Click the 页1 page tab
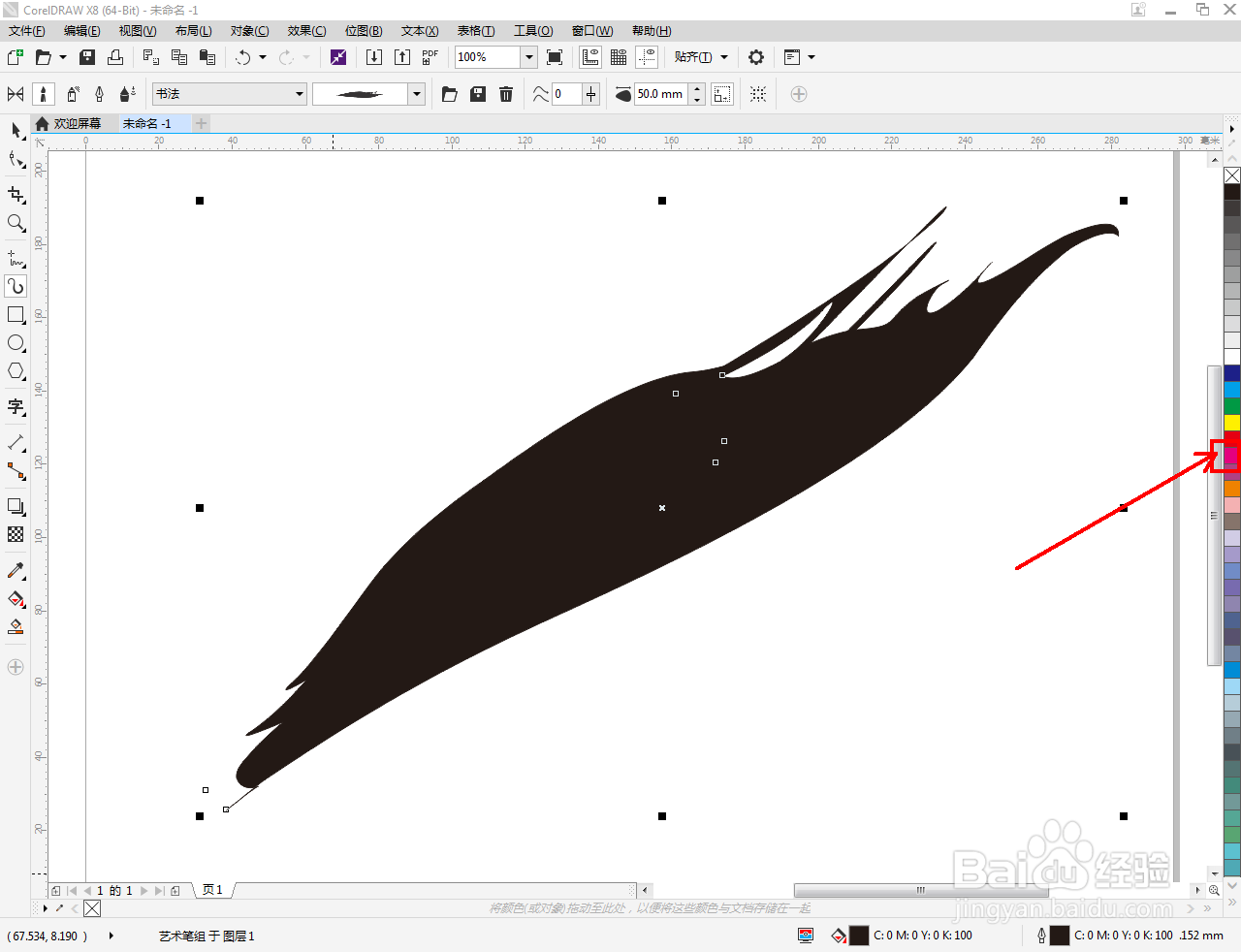This screenshot has height=952, width=1241. click(x=213, y=890)
